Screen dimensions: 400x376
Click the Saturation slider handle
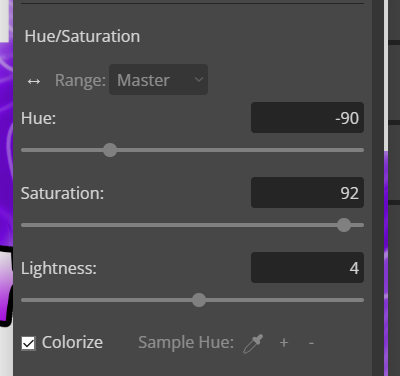point(344,225)
